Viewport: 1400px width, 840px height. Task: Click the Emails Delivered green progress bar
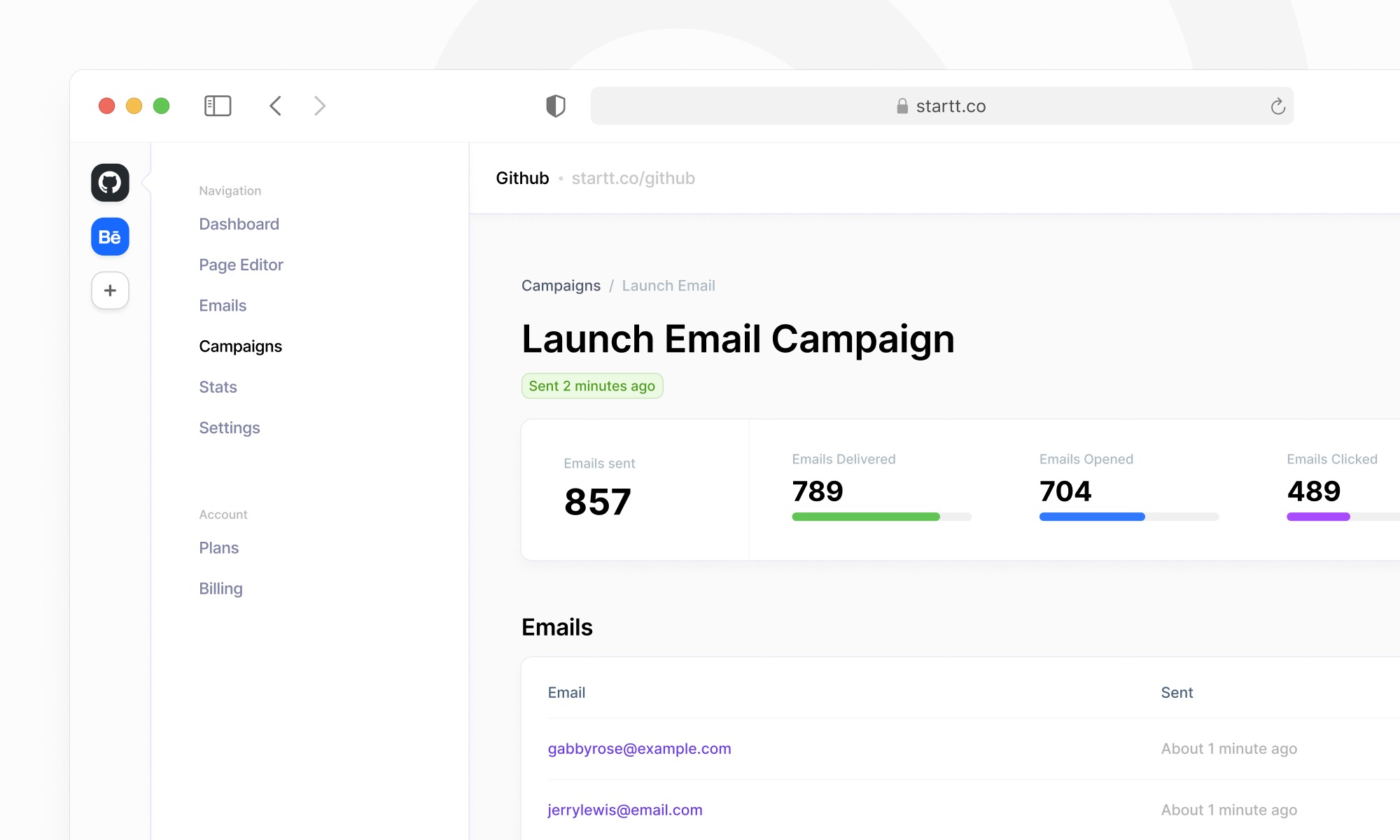[x=881, y=517]
